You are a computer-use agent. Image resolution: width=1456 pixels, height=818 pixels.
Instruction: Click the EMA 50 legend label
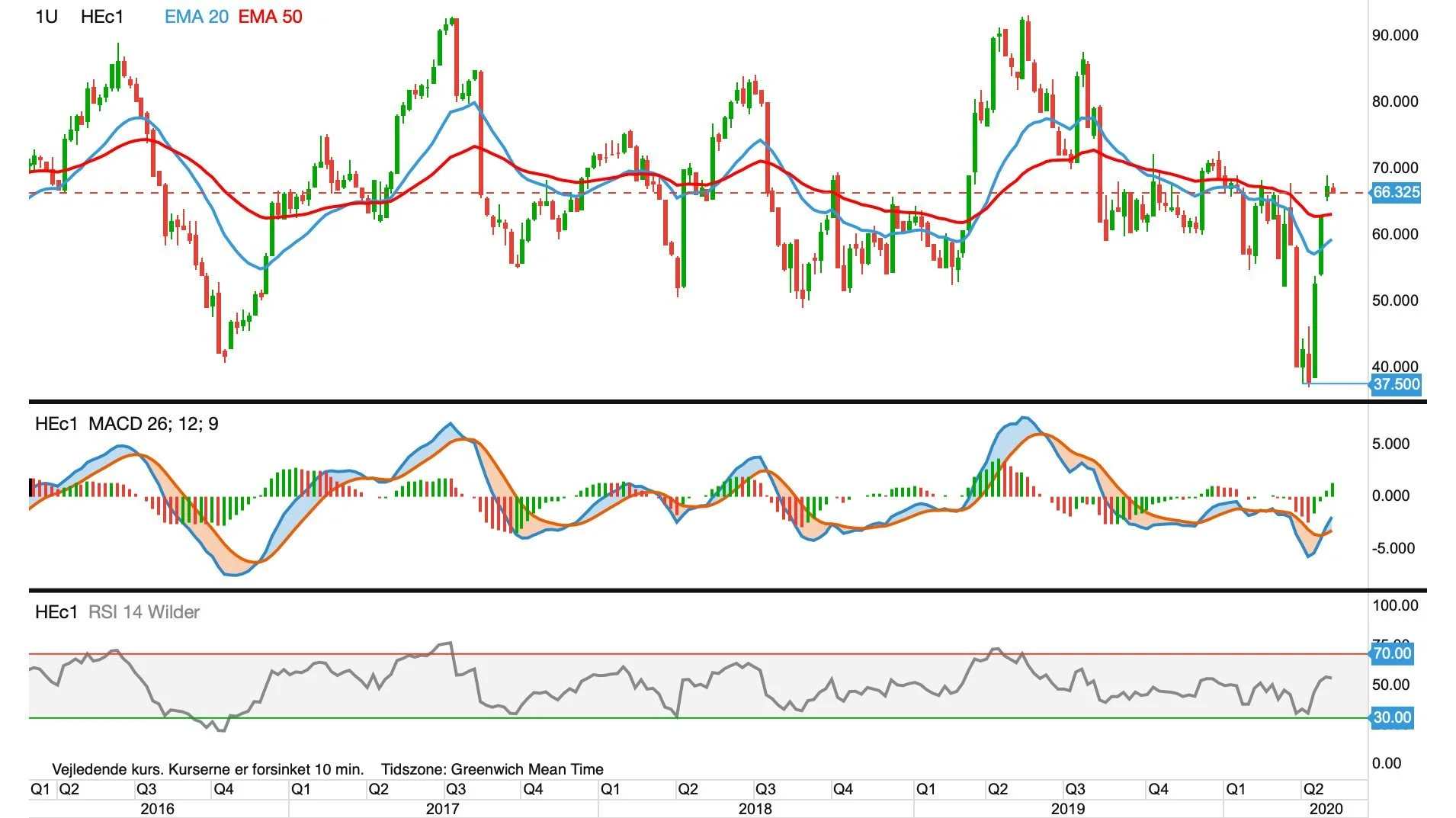tap(270, 17)
